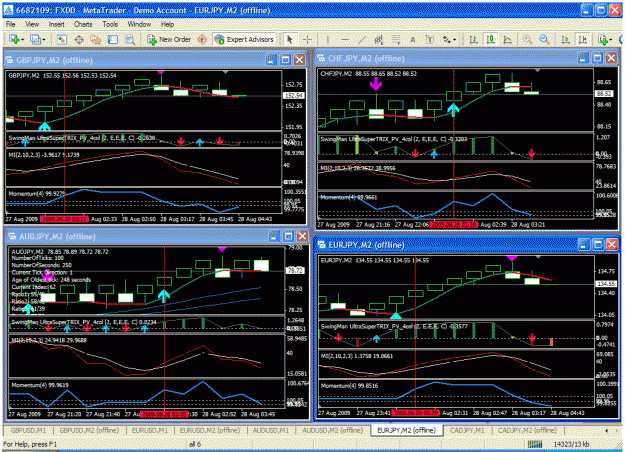Viewport: 625px width, 452px height.
Task: Switch to the CADJPY,M1 chart tab
Action: click(467, 430)
